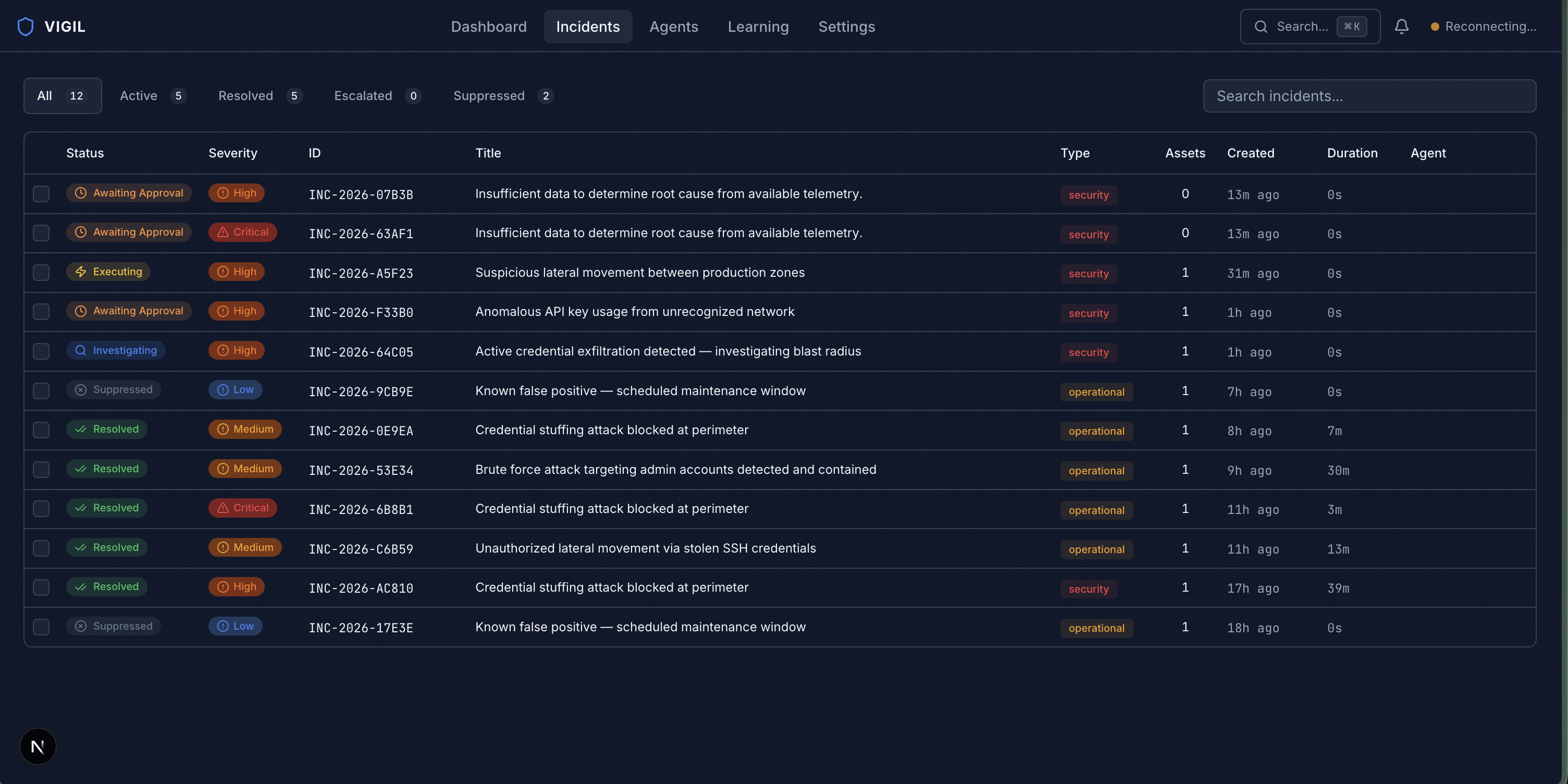1568x784 pixels.
Task: Open the Next.js dev tools badge
Action: click(38, 746)
